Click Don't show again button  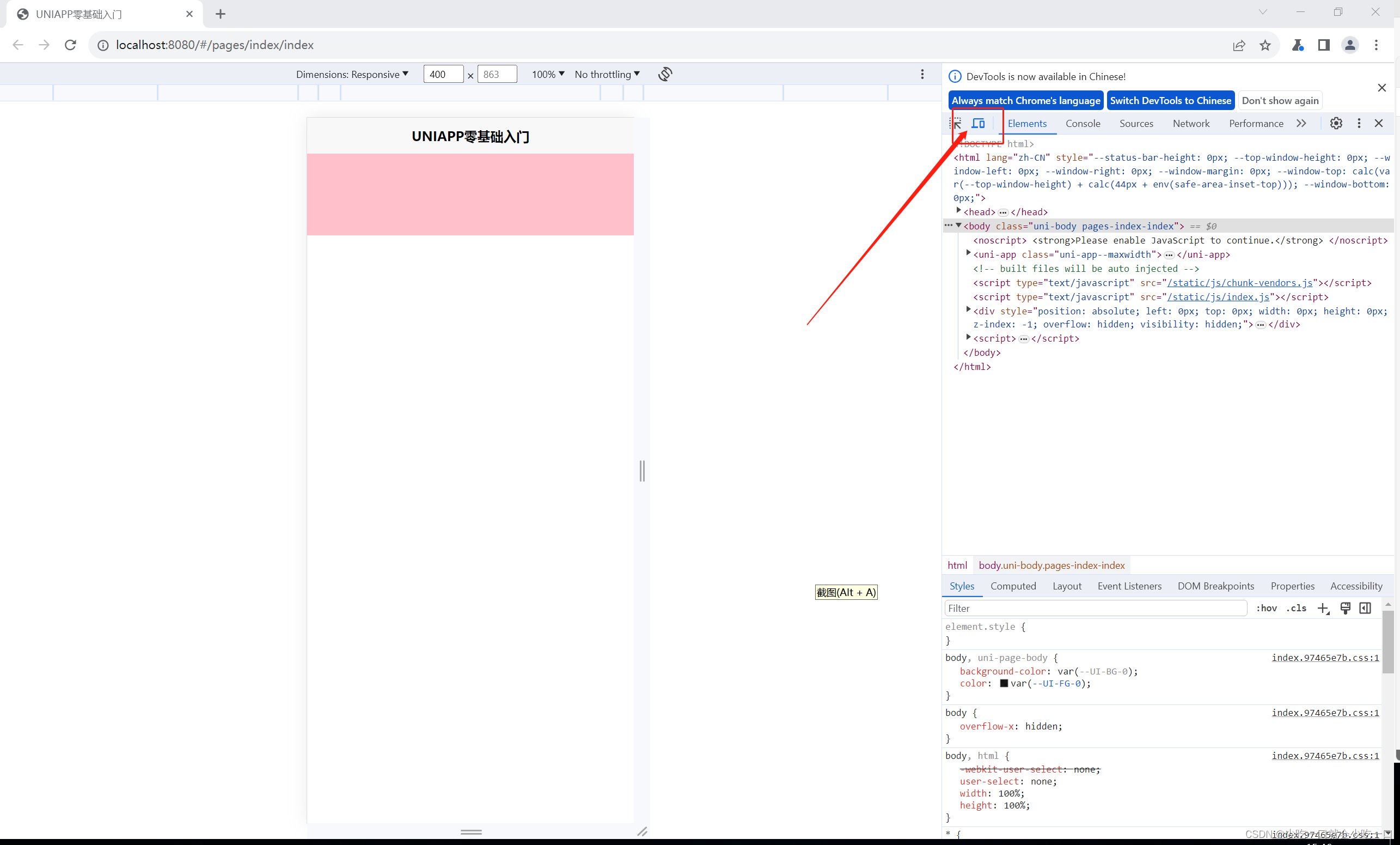pos(1280,101)
